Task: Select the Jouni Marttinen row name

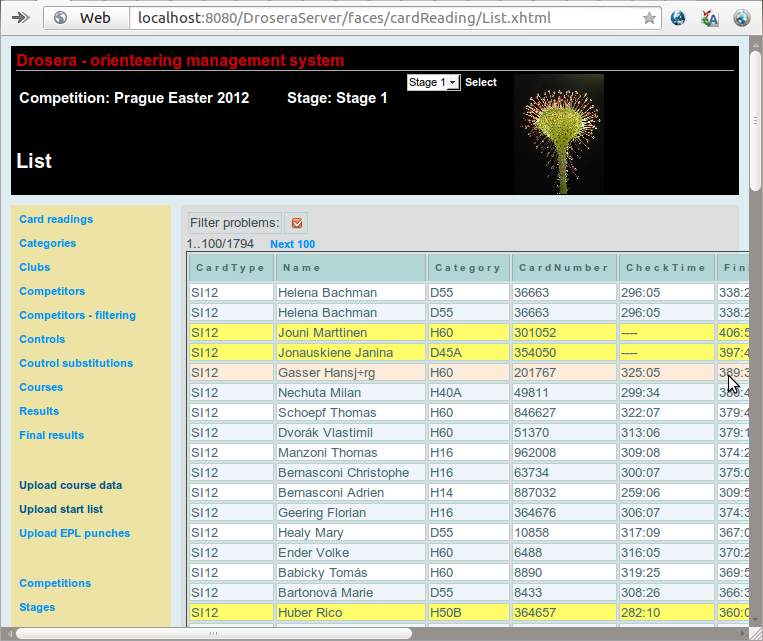Action: tap(350, 333)
